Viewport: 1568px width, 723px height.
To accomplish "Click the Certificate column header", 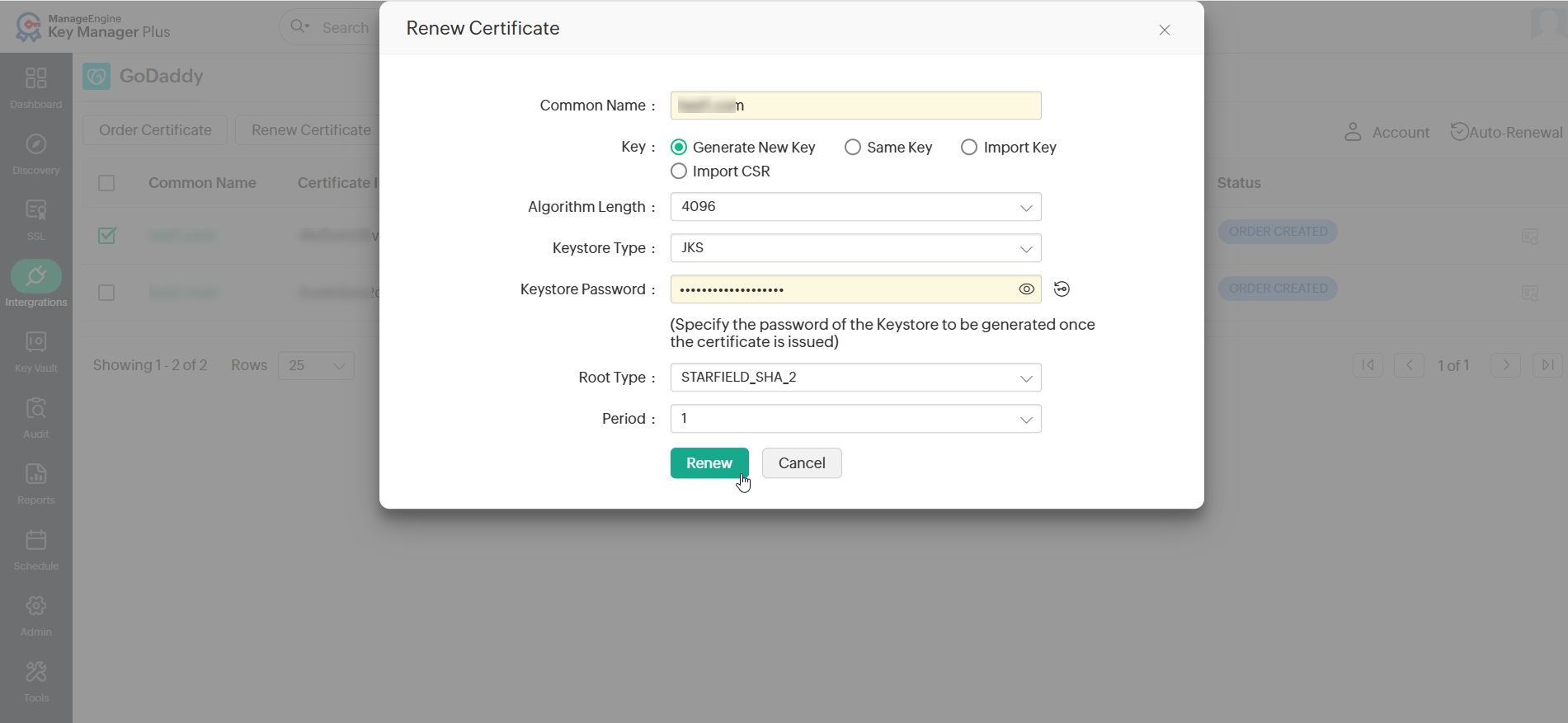I will (337, 183).
